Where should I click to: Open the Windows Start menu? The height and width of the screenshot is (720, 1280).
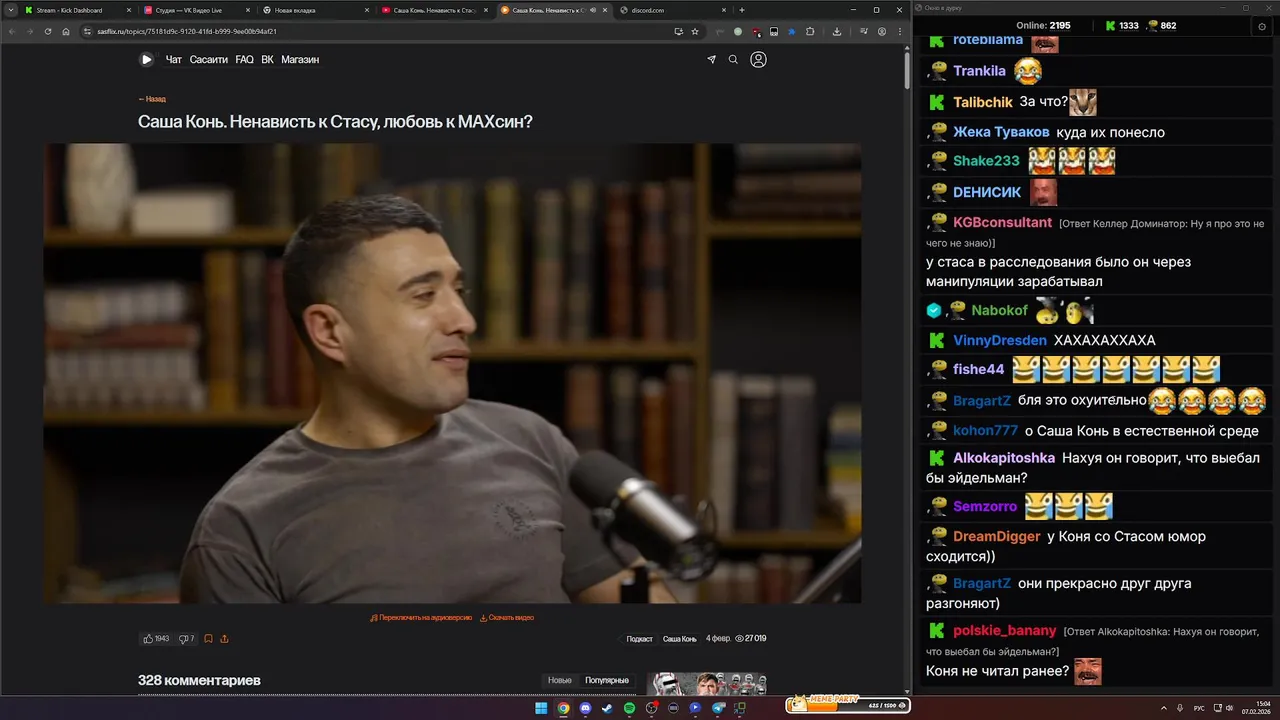[x=541, y=708]
